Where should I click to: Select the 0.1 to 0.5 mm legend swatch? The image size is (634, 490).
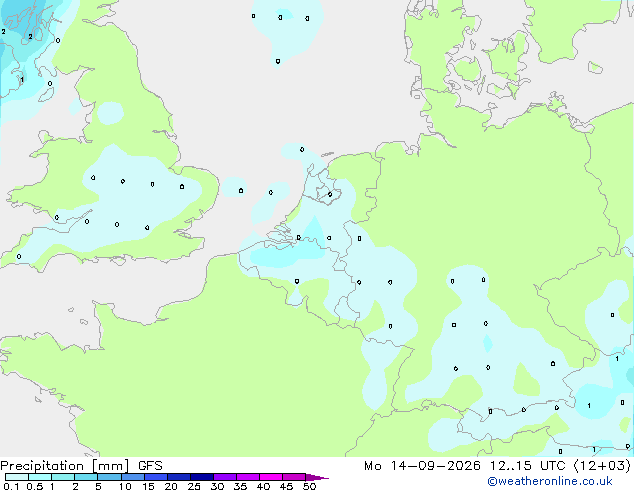coord(17,477)
